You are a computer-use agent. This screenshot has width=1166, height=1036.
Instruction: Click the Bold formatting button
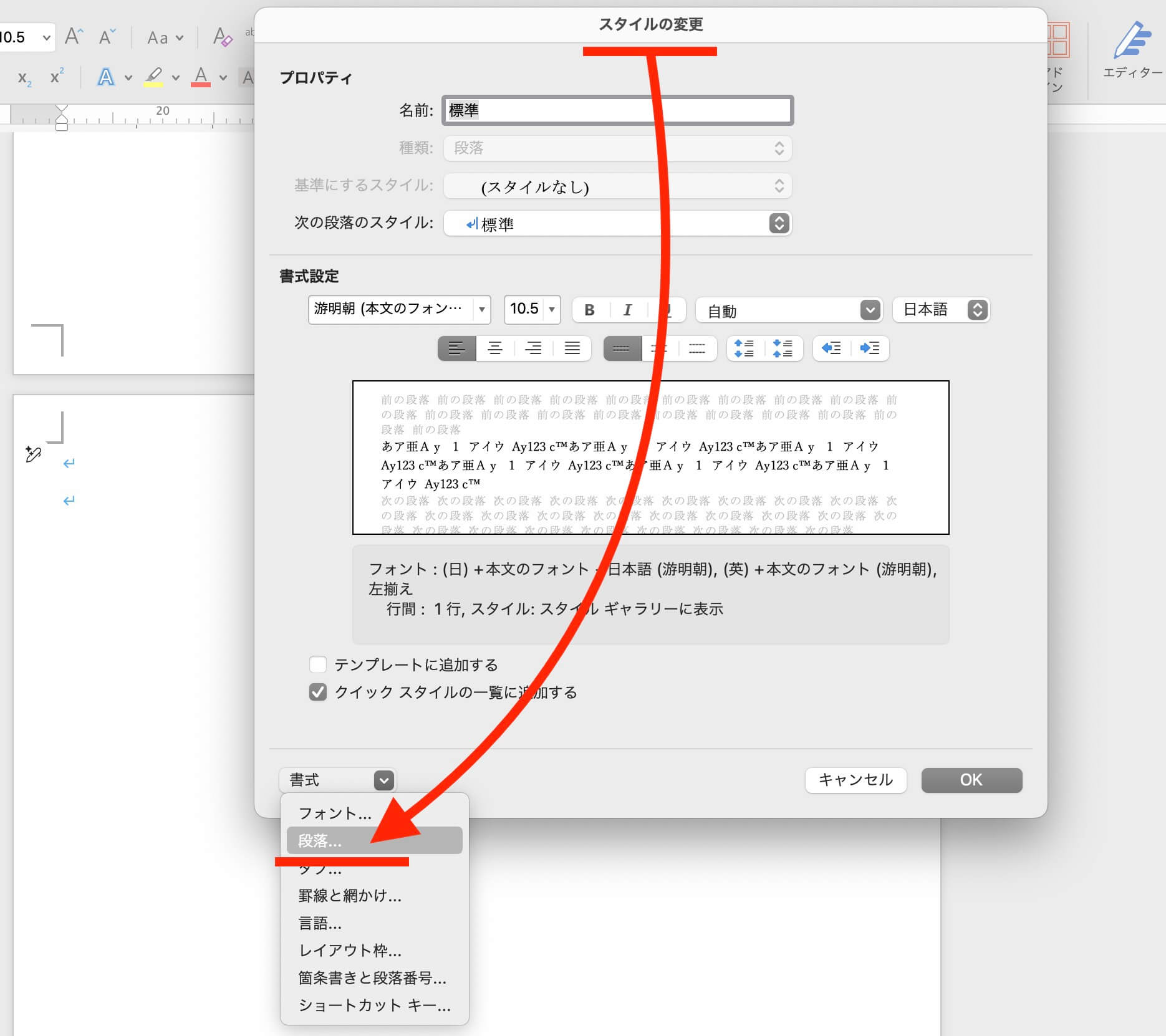[x=590, y=310]
